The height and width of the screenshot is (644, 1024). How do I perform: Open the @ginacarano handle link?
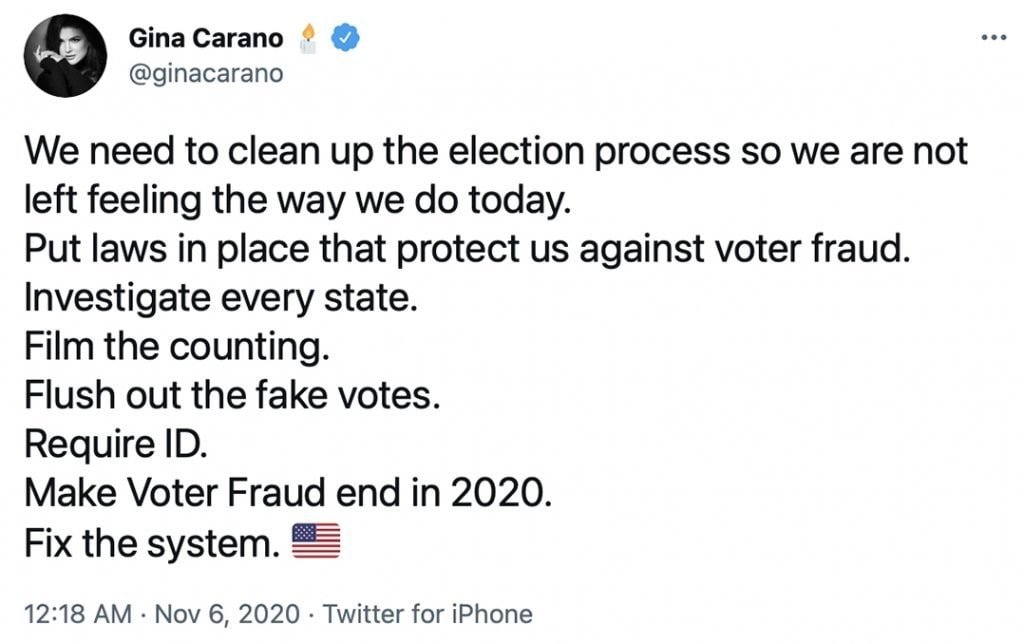205,73
